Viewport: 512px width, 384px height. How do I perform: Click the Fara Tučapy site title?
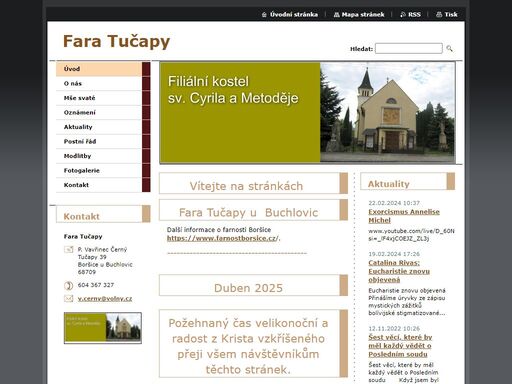pyautogui.click(x=116, y=41)
